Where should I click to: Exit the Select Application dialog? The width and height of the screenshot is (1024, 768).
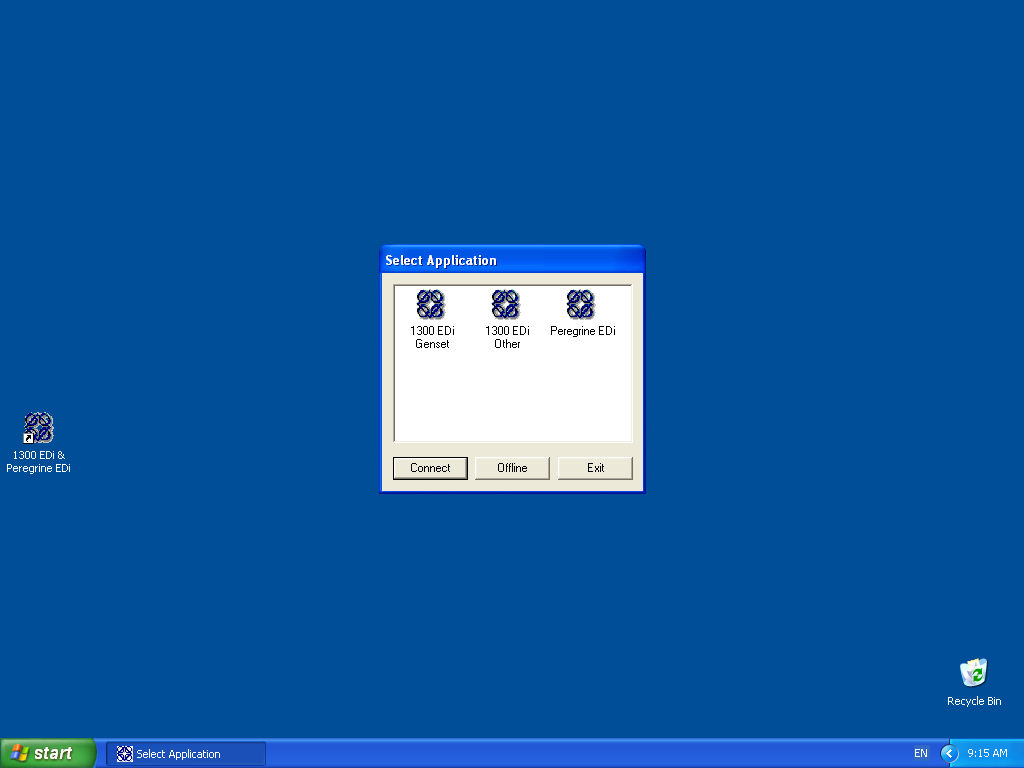[x=595, y=468]
